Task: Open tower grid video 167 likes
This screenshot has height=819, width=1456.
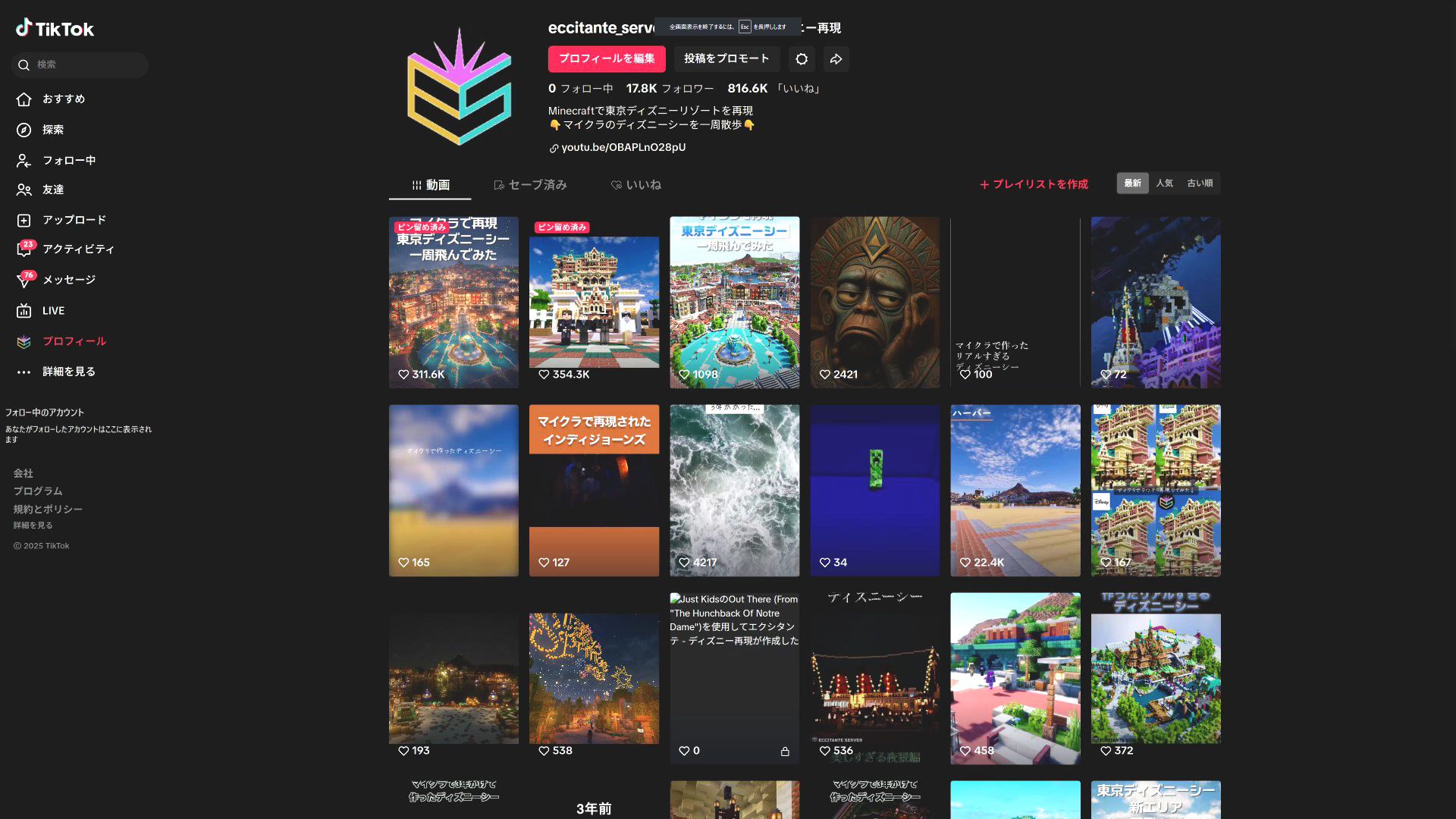Action: (x=1156, y=491)
